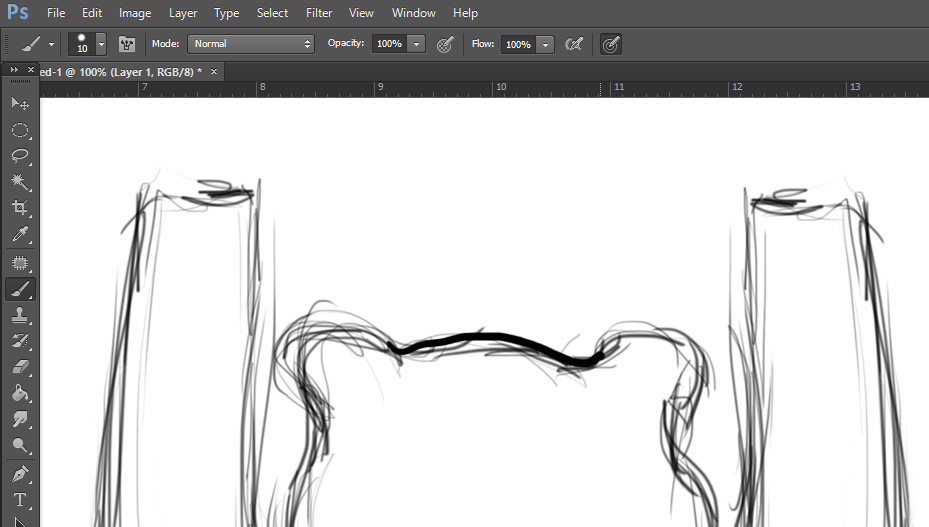
Task: Toggle pressure control for opacity
Action: 445,44
